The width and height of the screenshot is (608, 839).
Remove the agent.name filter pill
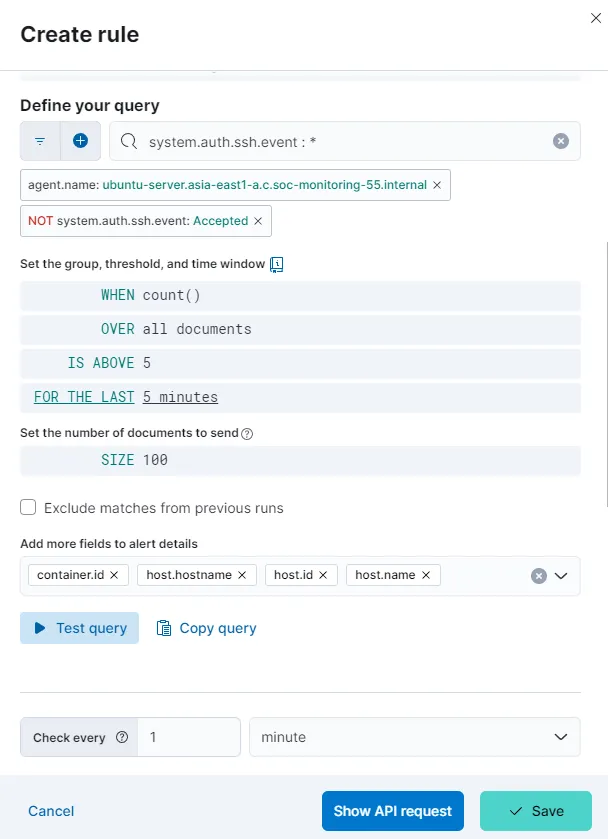point(437,185)
